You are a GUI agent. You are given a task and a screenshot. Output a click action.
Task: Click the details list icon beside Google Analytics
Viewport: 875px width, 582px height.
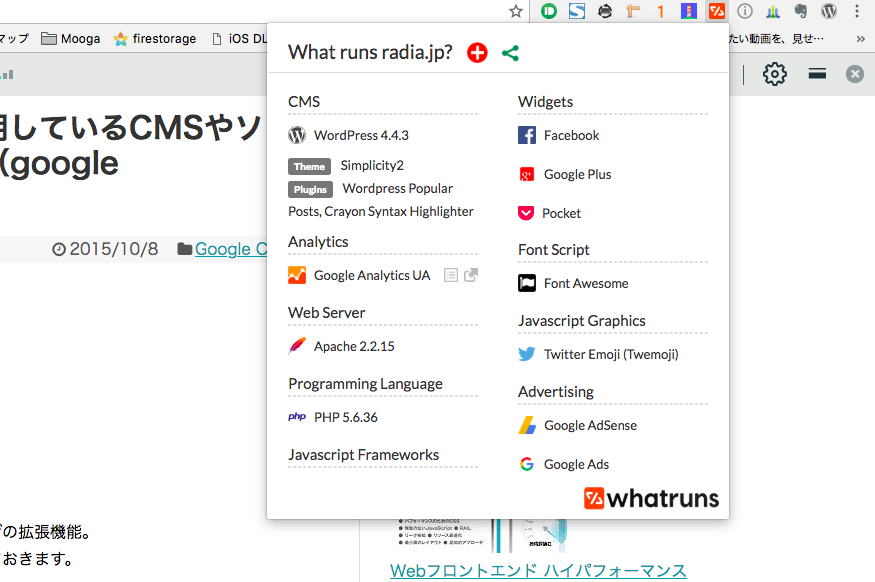[451, 275]
